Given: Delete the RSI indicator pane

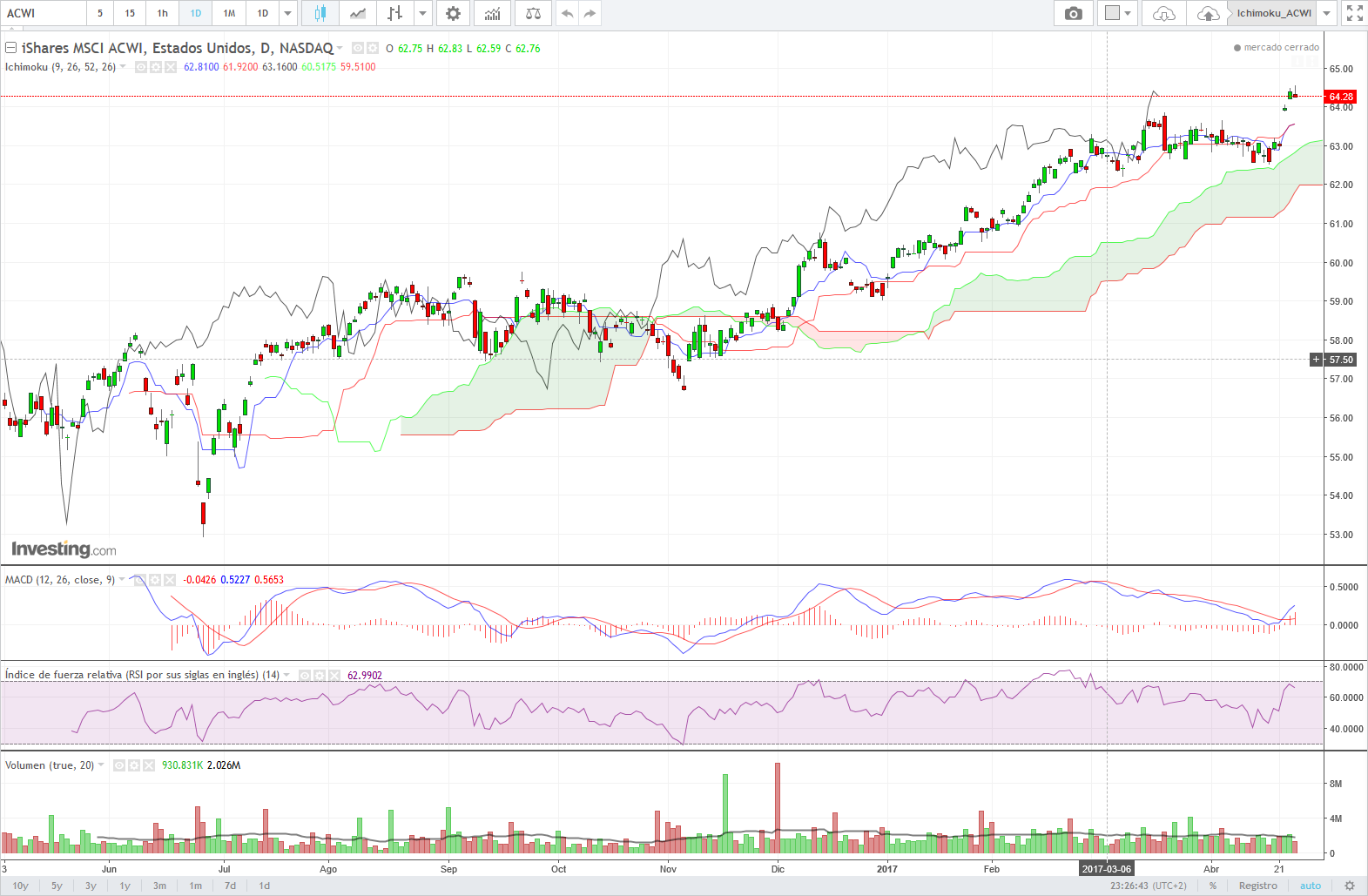Looking at the screenshot, I should tap(334, 676).
